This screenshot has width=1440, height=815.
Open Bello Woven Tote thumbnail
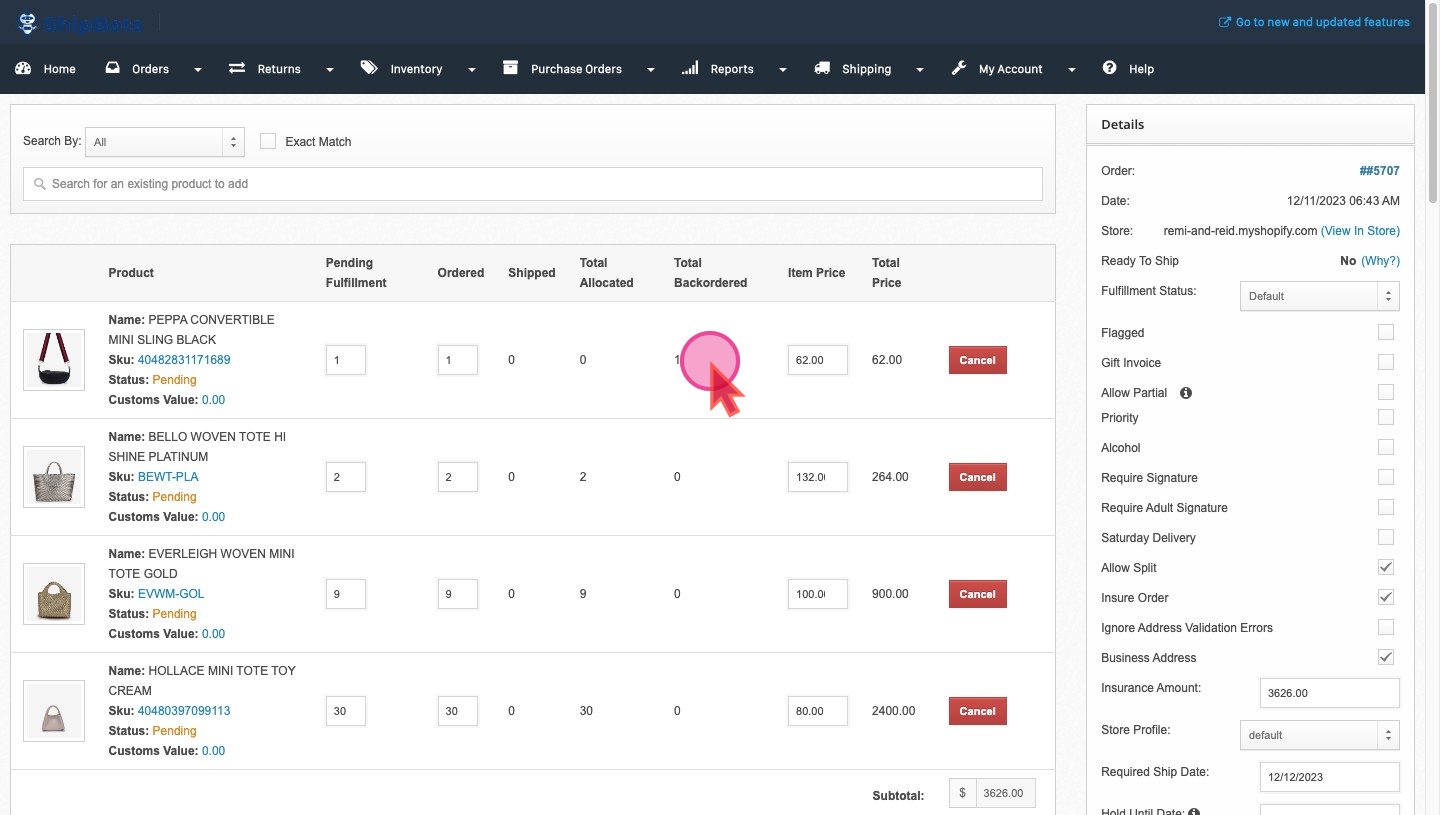pos(54,477)
